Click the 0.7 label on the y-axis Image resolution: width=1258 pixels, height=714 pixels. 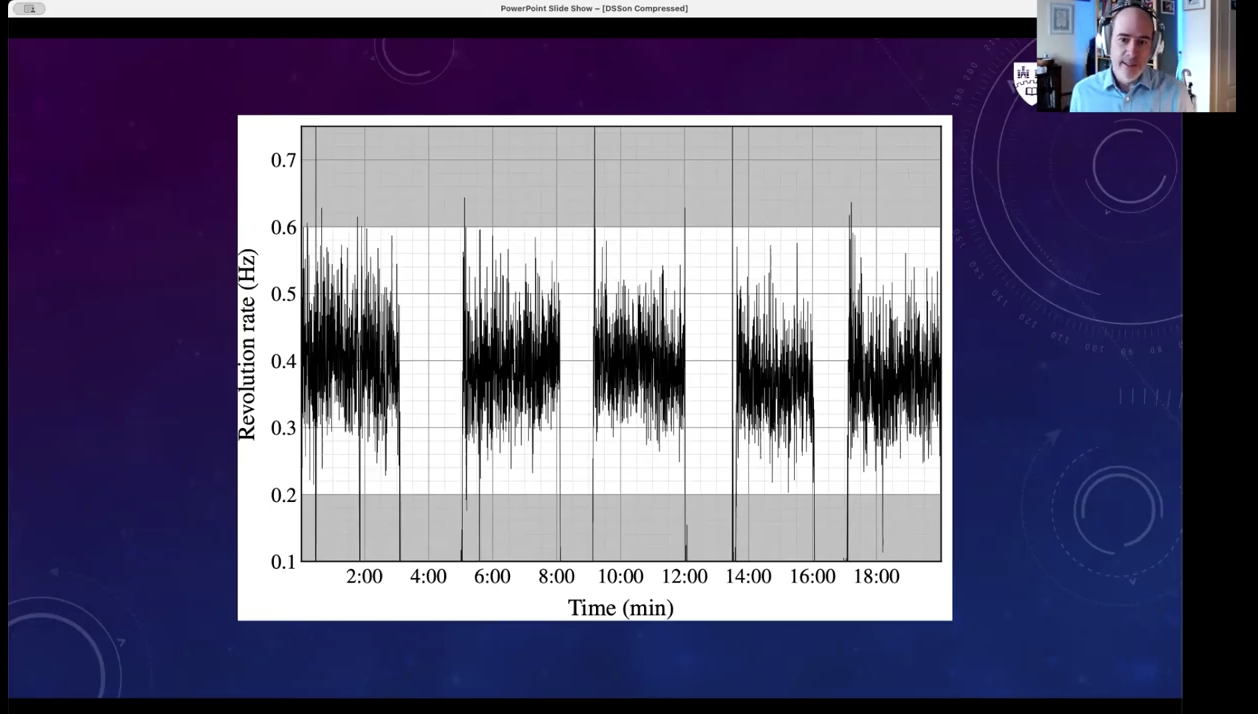pyautogui.click(x=284, y=160)
